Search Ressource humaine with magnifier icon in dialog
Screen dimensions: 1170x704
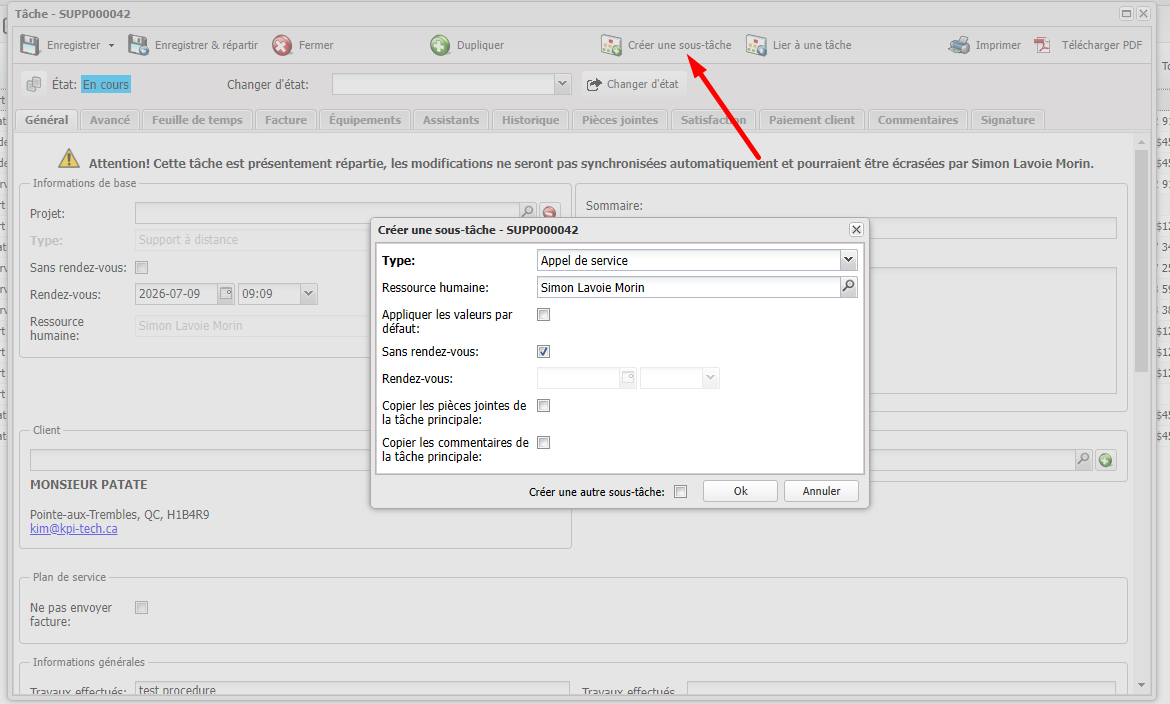pos(848,287)
